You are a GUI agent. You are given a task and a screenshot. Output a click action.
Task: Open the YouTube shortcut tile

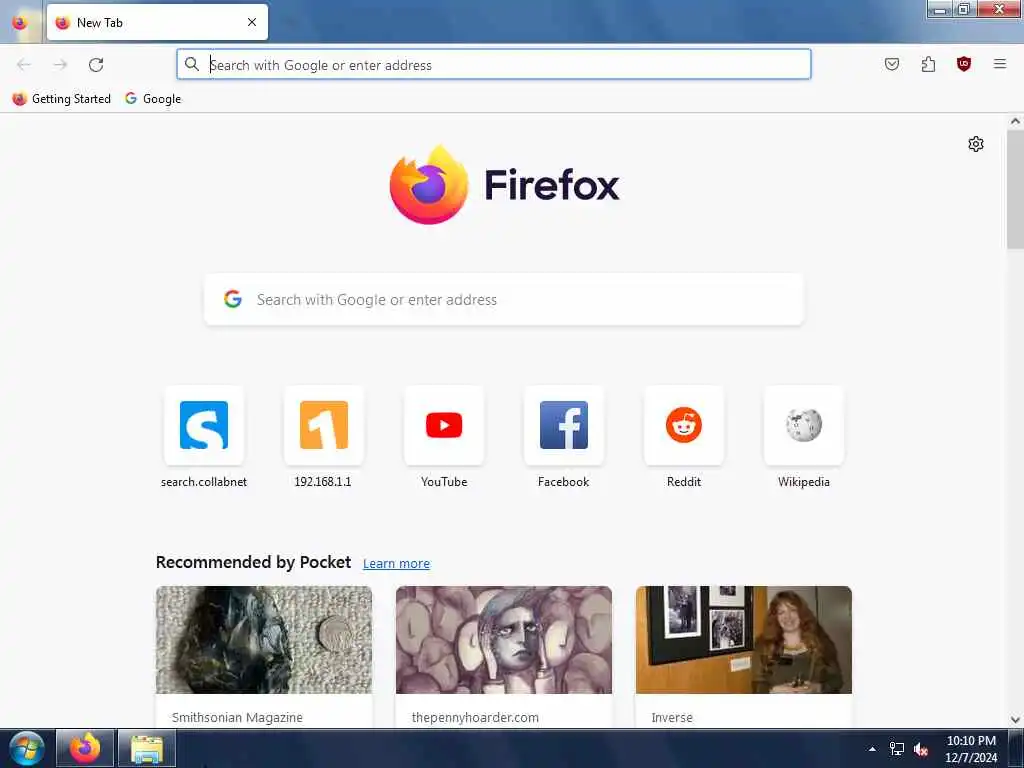(444, 425)
